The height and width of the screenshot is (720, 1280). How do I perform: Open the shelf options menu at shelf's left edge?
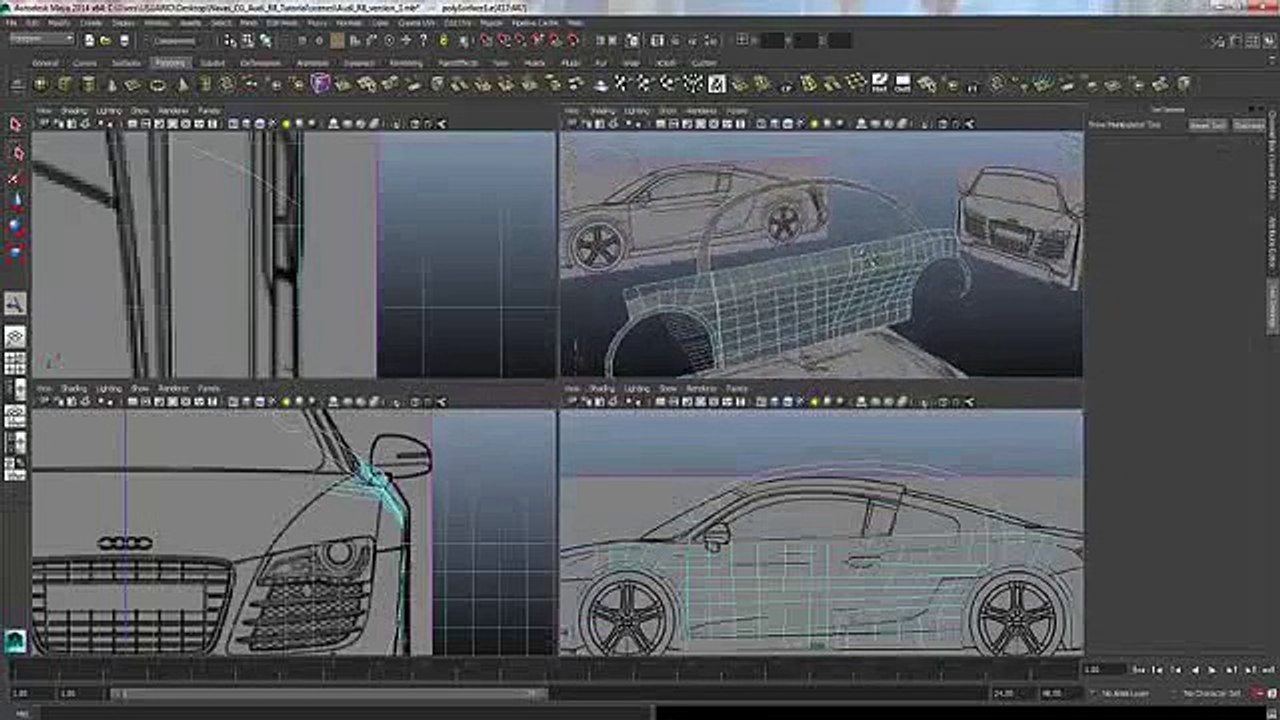(15, 85)
